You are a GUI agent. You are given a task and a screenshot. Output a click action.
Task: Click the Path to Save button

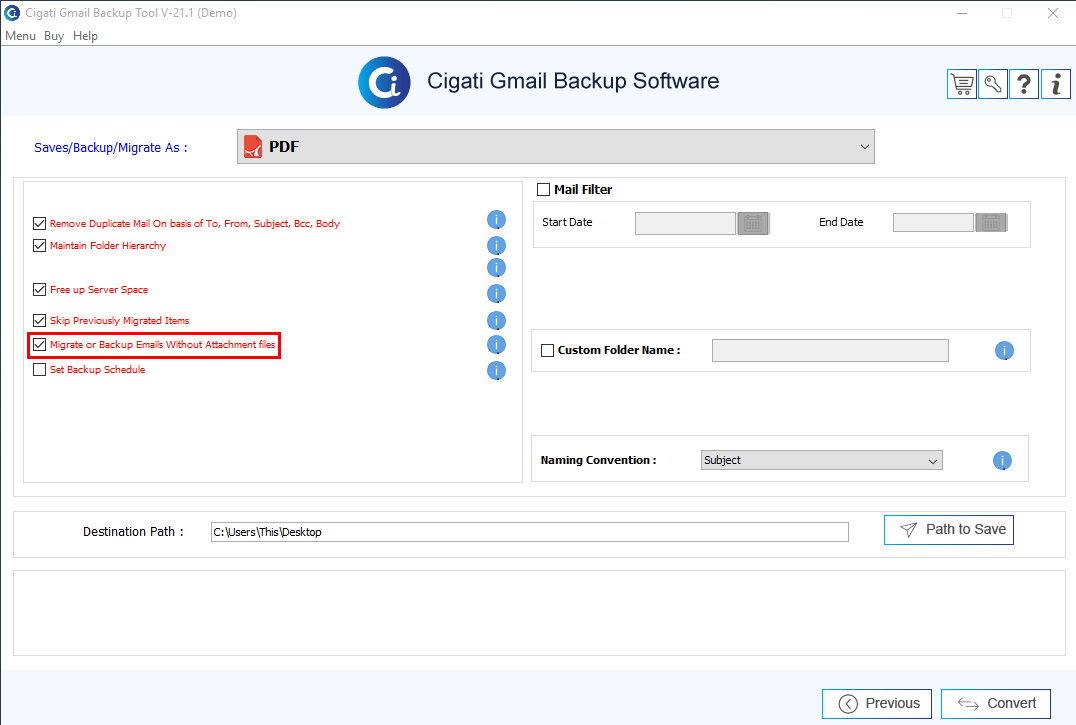(x=948, y=530)
